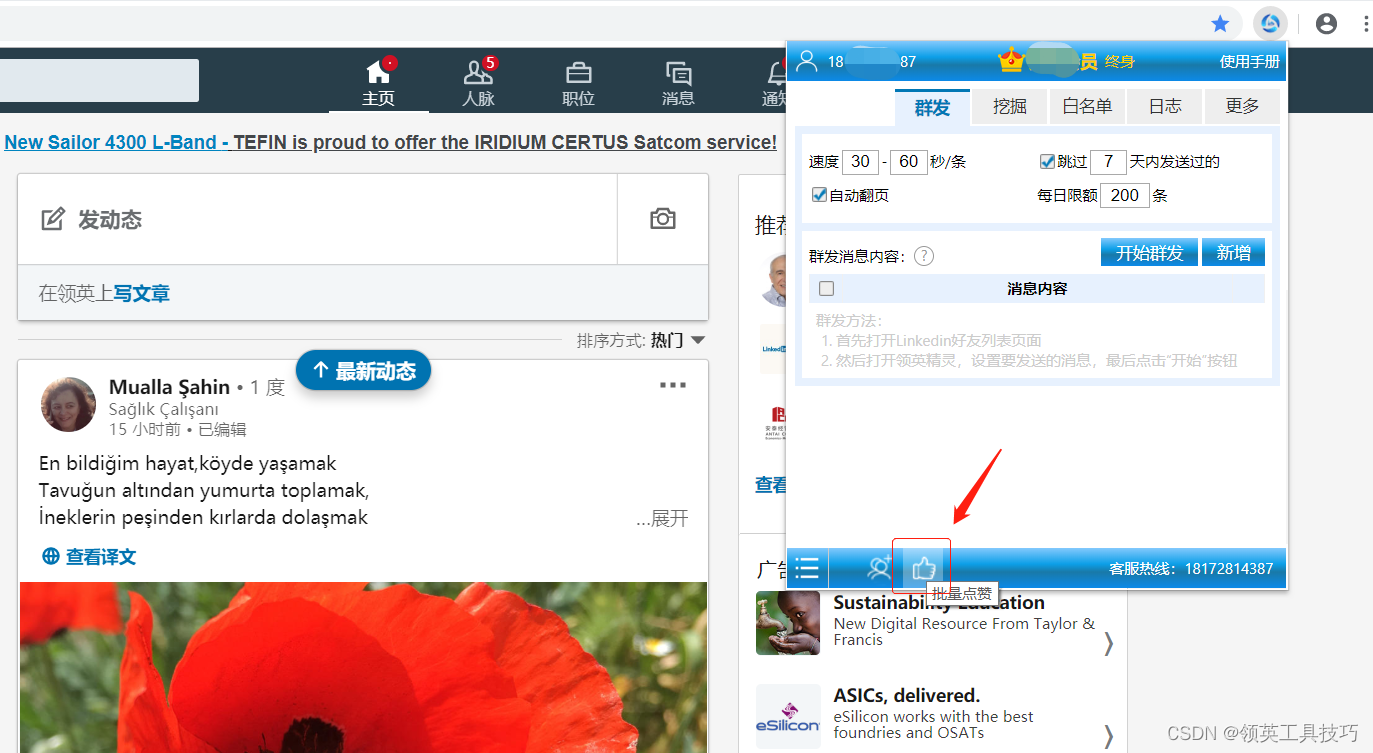The width and height of the screenshot is (1373, 753).
Task: Switch to the 日志 tab
Action: tap(1165, 106)
